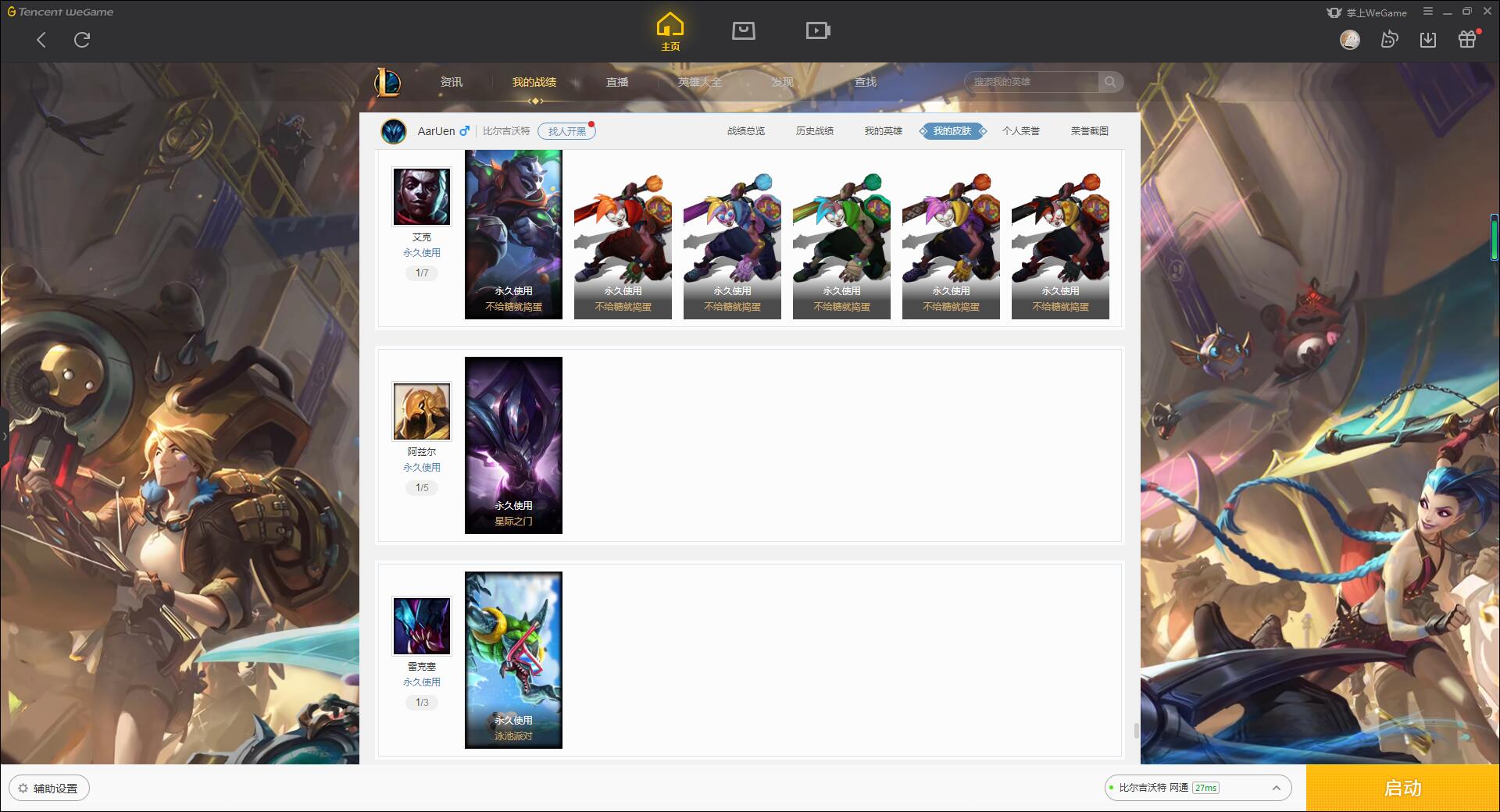Click 永久使用 under 雷克塞

422,682
